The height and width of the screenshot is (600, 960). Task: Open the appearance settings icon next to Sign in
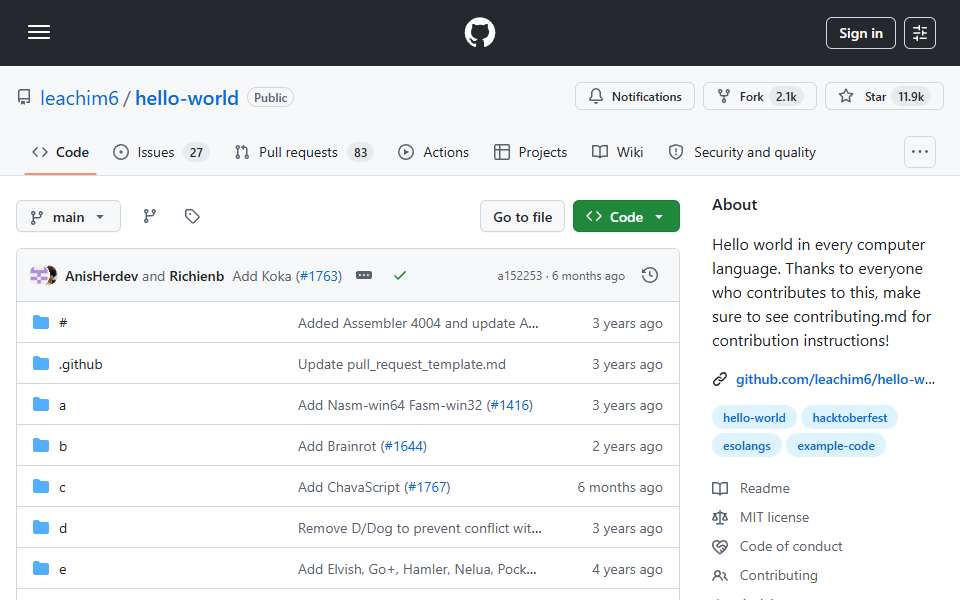[x=920, y=33]
